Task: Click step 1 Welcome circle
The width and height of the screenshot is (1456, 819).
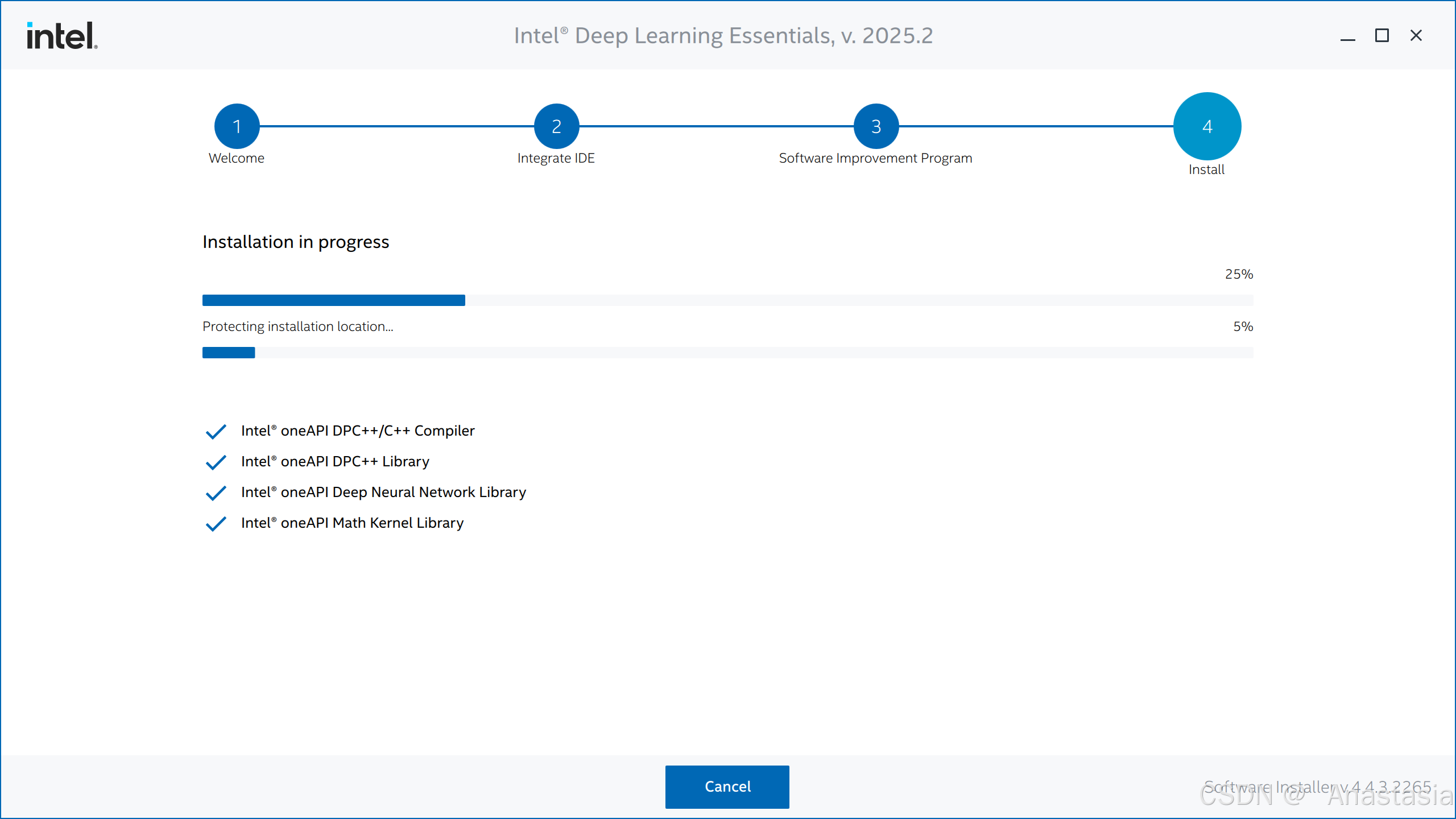Action: pos(237,126)
